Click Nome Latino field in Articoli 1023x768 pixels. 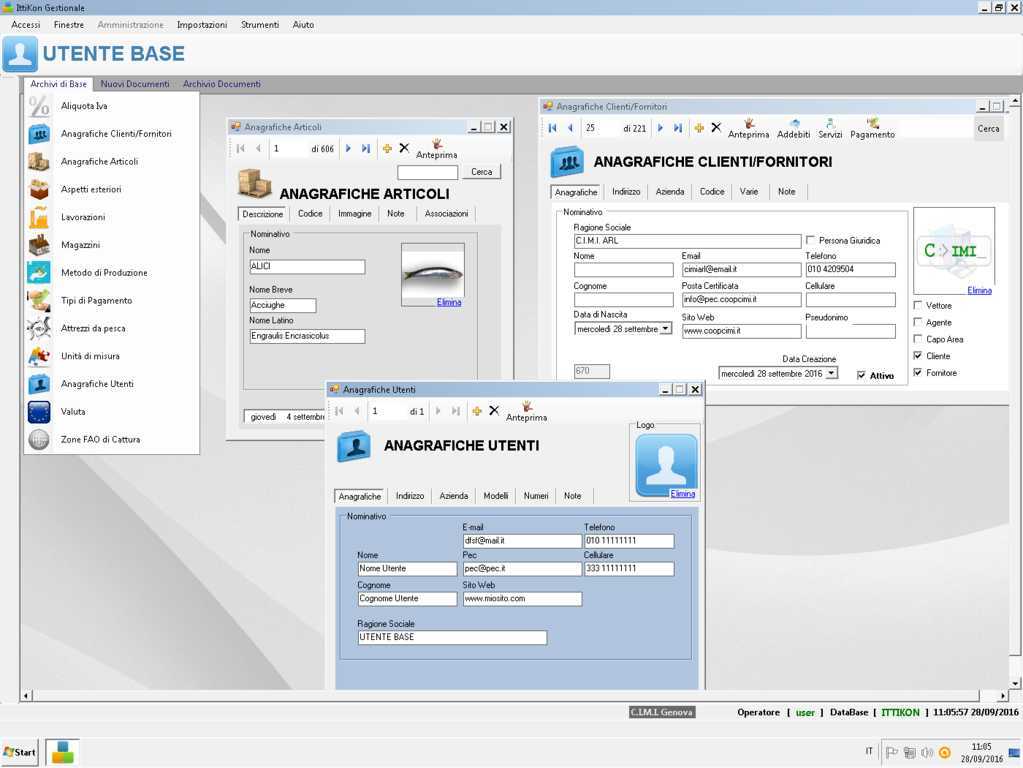(307, 336)
